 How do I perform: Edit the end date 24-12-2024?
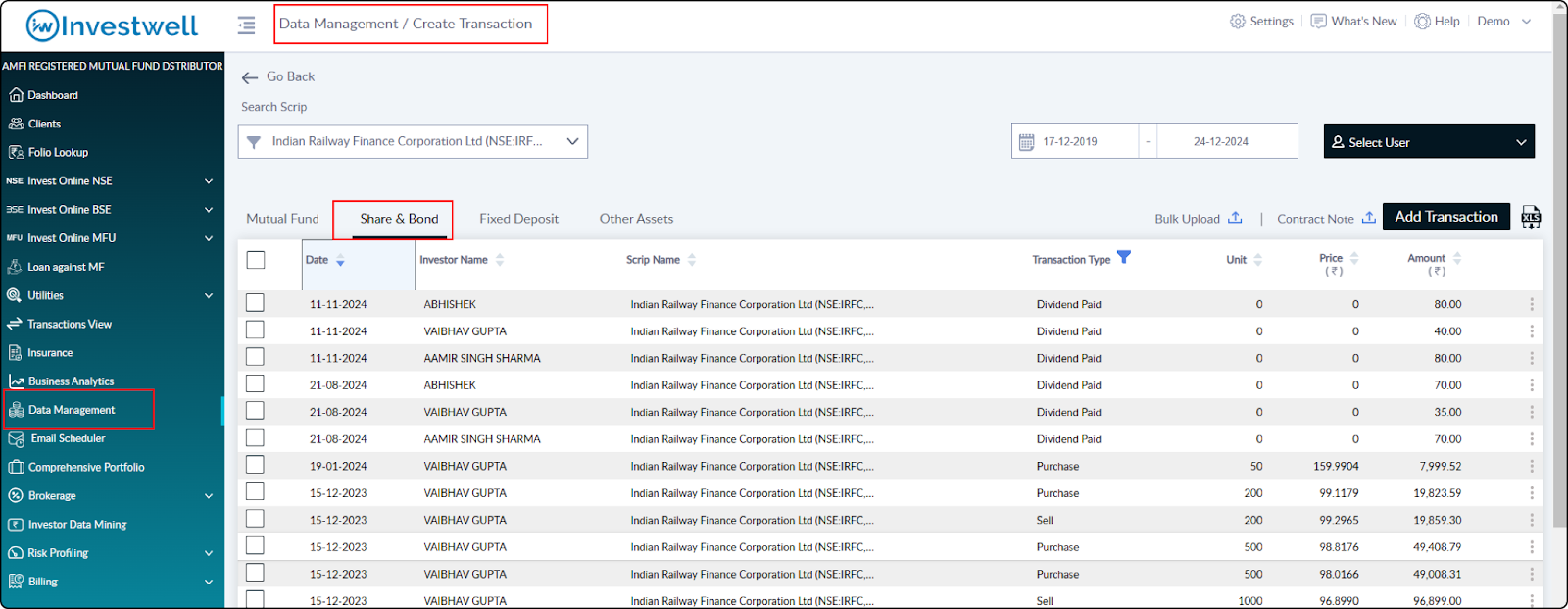click(1221, 142)
